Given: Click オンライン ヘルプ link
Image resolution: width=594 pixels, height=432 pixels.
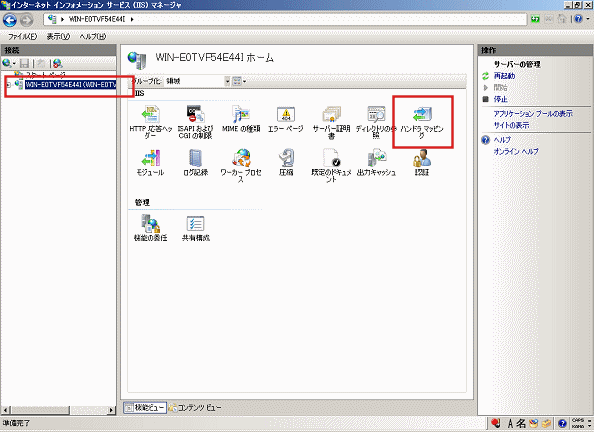Looking at the screenshot, I should pyautogui.click(x=516, y=152).
